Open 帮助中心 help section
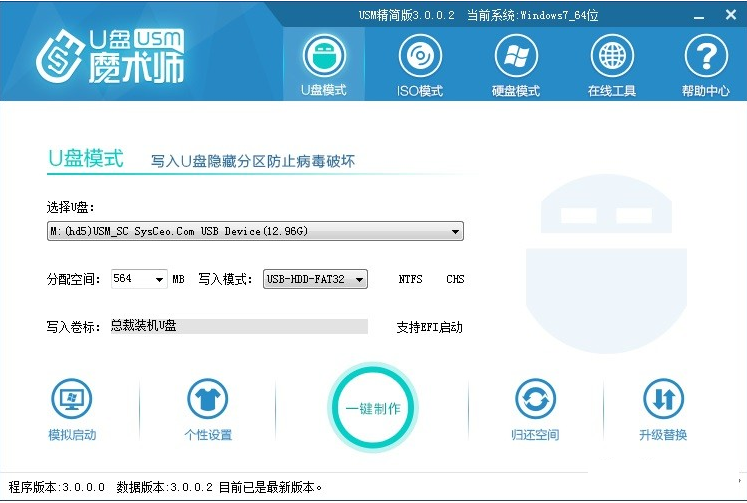The height and width of the screenshot is (503, 747). 706,64
